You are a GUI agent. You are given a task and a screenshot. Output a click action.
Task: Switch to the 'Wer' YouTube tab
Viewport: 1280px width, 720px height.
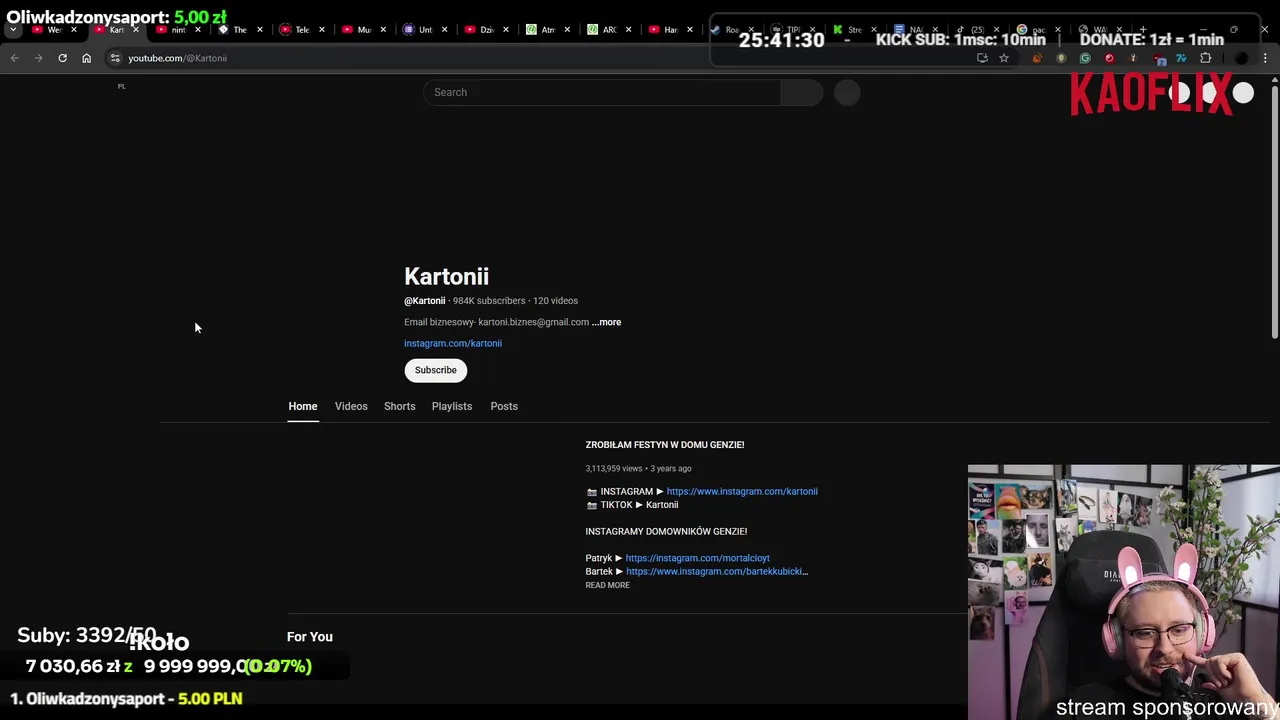(55, 30)
